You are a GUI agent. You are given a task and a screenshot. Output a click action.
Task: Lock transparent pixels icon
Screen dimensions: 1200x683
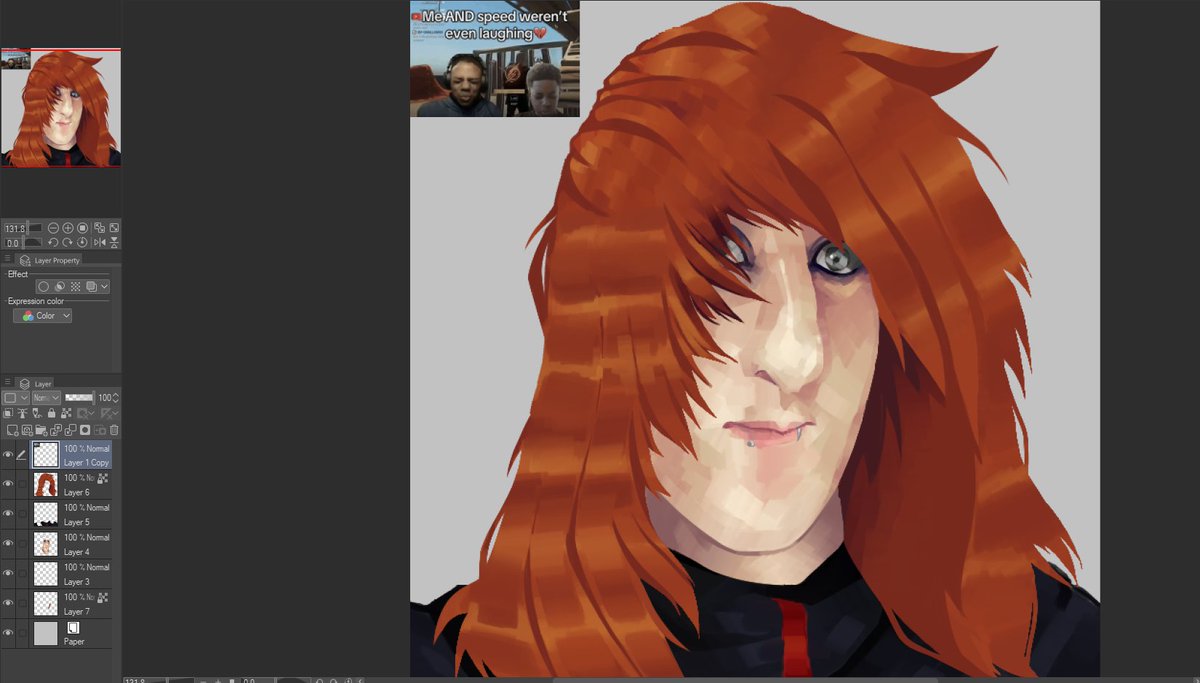[x=66, y=413]
